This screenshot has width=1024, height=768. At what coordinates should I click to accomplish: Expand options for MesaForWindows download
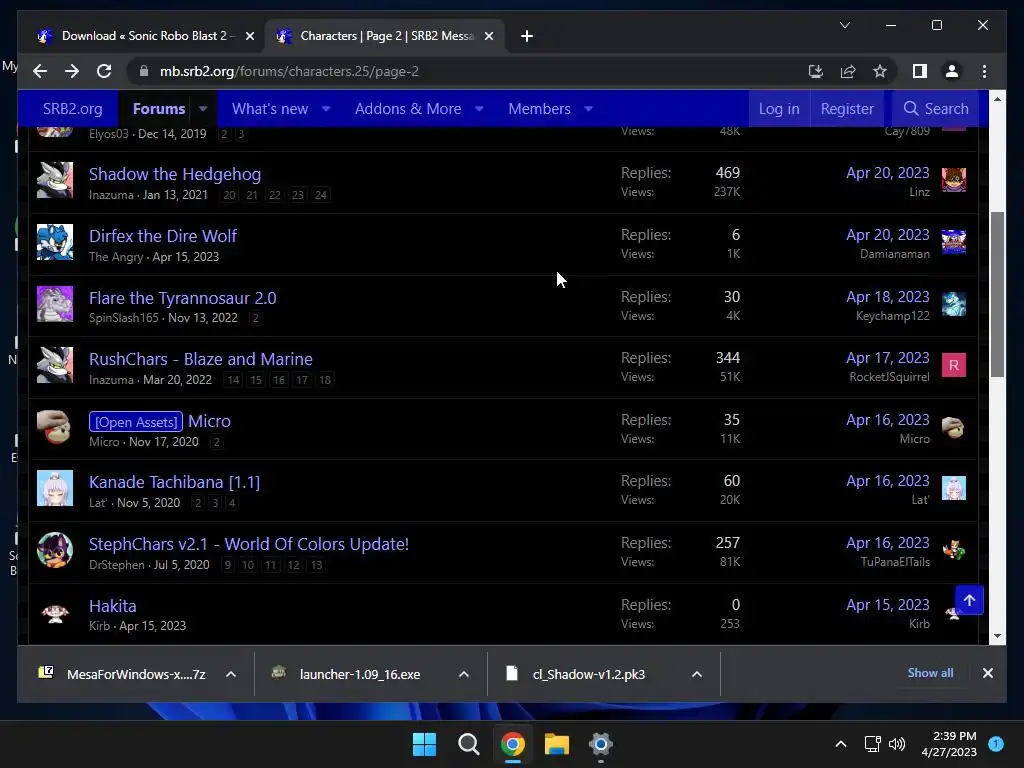(x=231, y=674)
